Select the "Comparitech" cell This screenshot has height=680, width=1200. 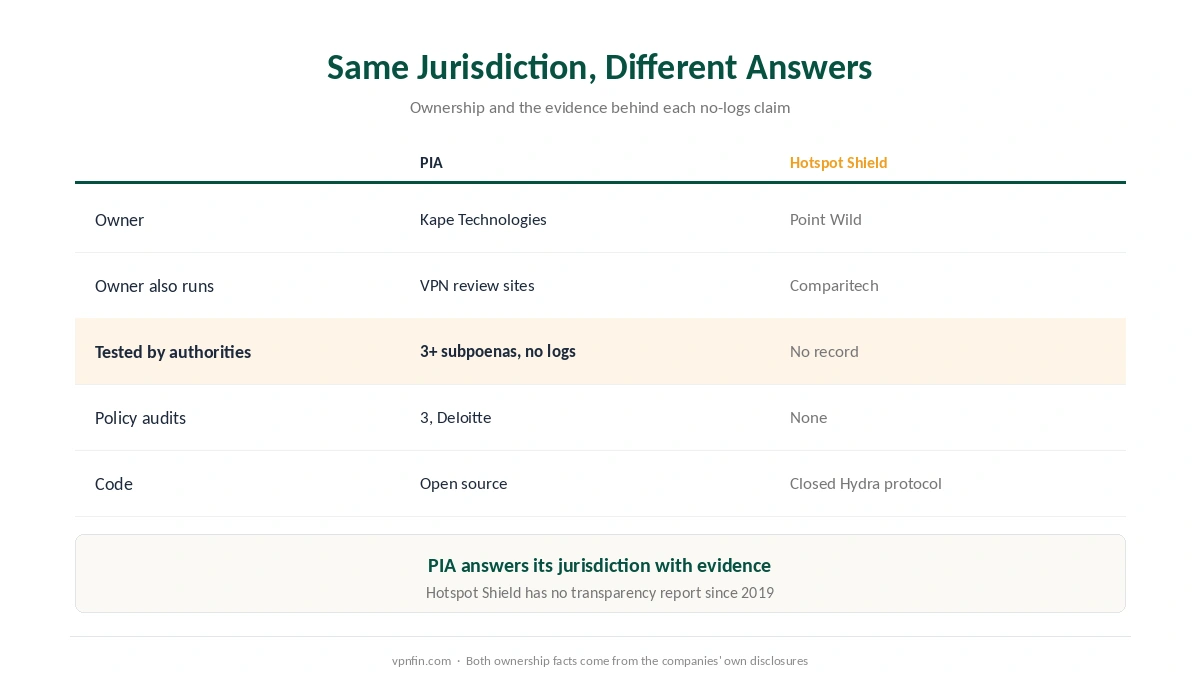click(x=834, y=286)
